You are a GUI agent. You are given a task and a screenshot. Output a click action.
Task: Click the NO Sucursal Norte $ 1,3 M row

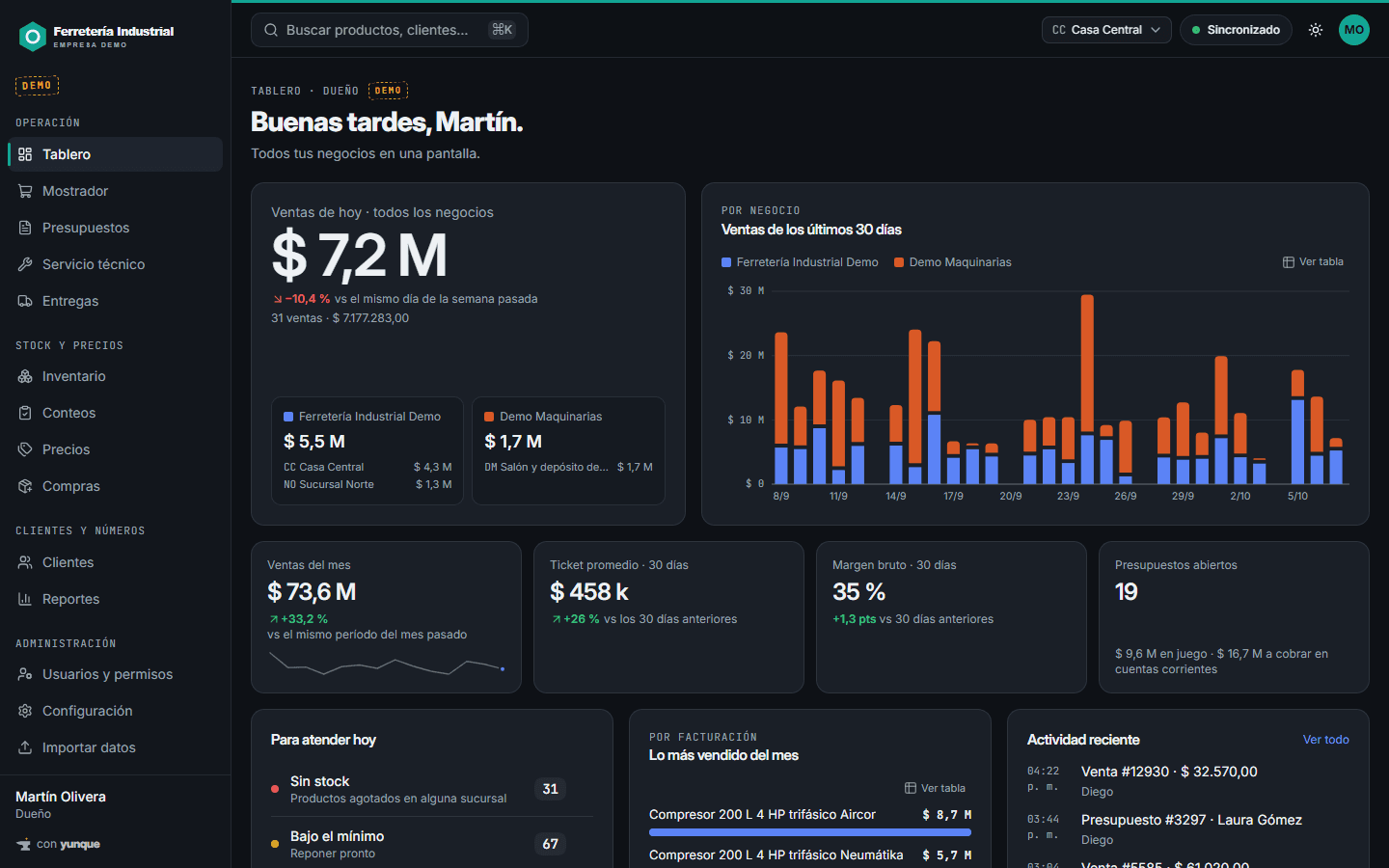tap(368, 484)
